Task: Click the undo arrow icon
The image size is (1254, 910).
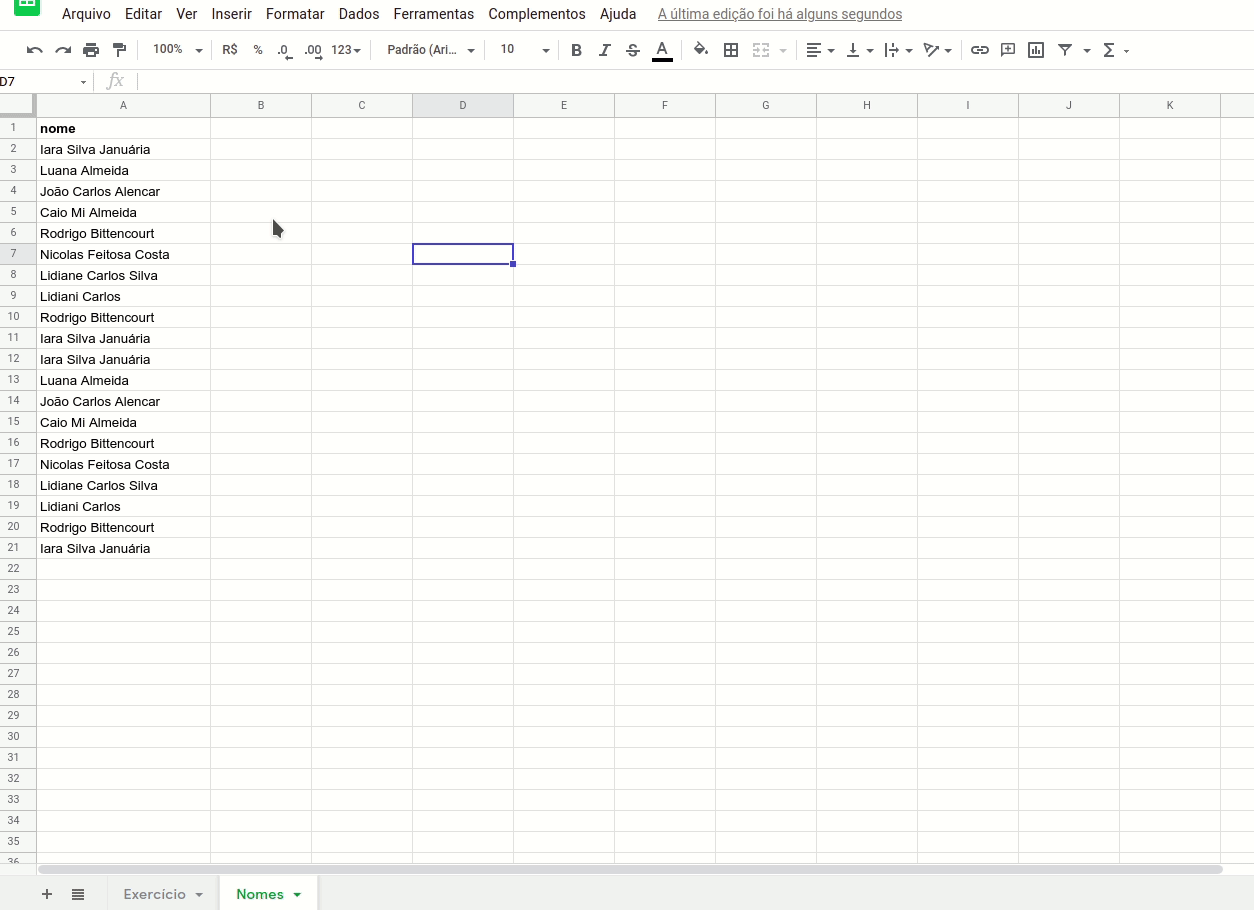Action: click(x=35, y=50)
